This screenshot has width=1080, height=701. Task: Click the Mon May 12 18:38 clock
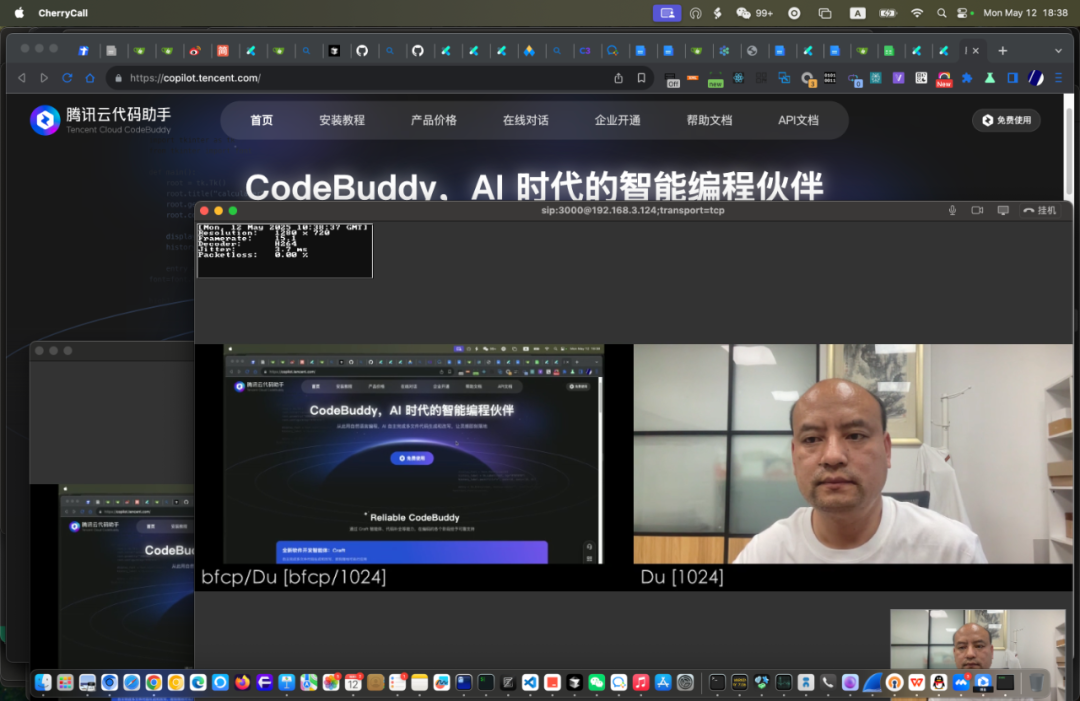[x=1025, y=12]
